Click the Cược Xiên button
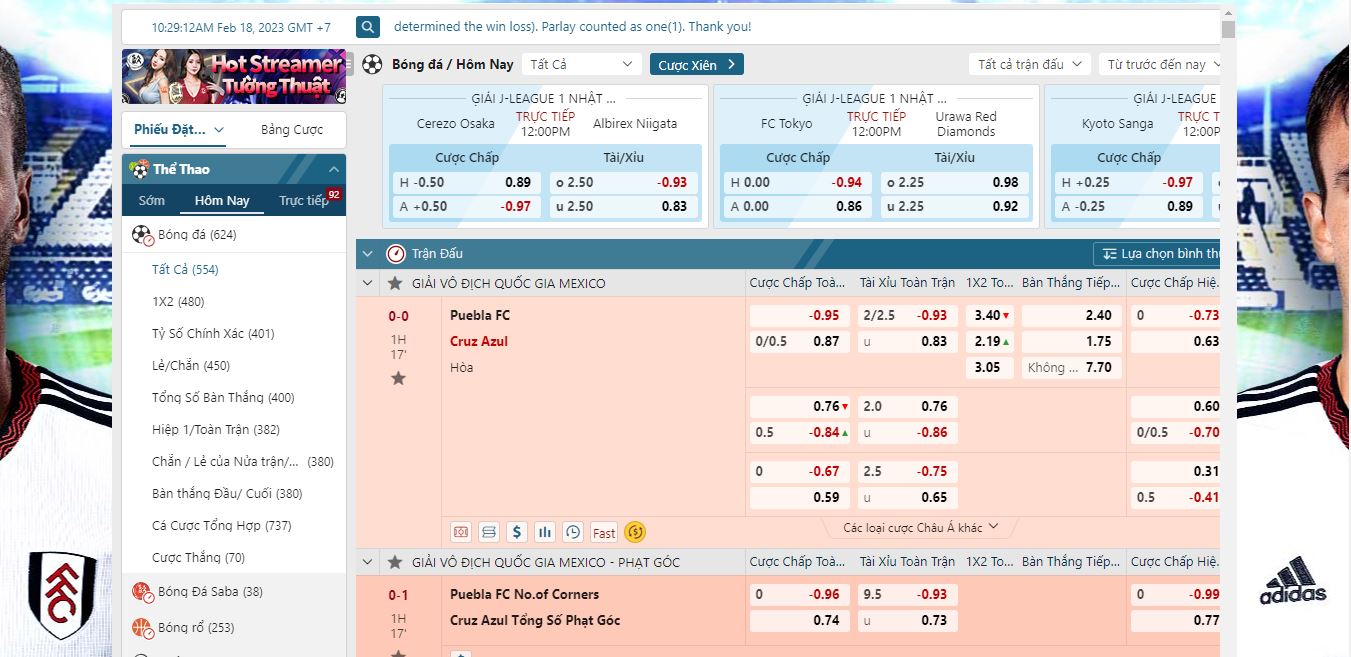Image resolution: width=1351 pixels, height=657 pixels. click(x=696, y=64)
